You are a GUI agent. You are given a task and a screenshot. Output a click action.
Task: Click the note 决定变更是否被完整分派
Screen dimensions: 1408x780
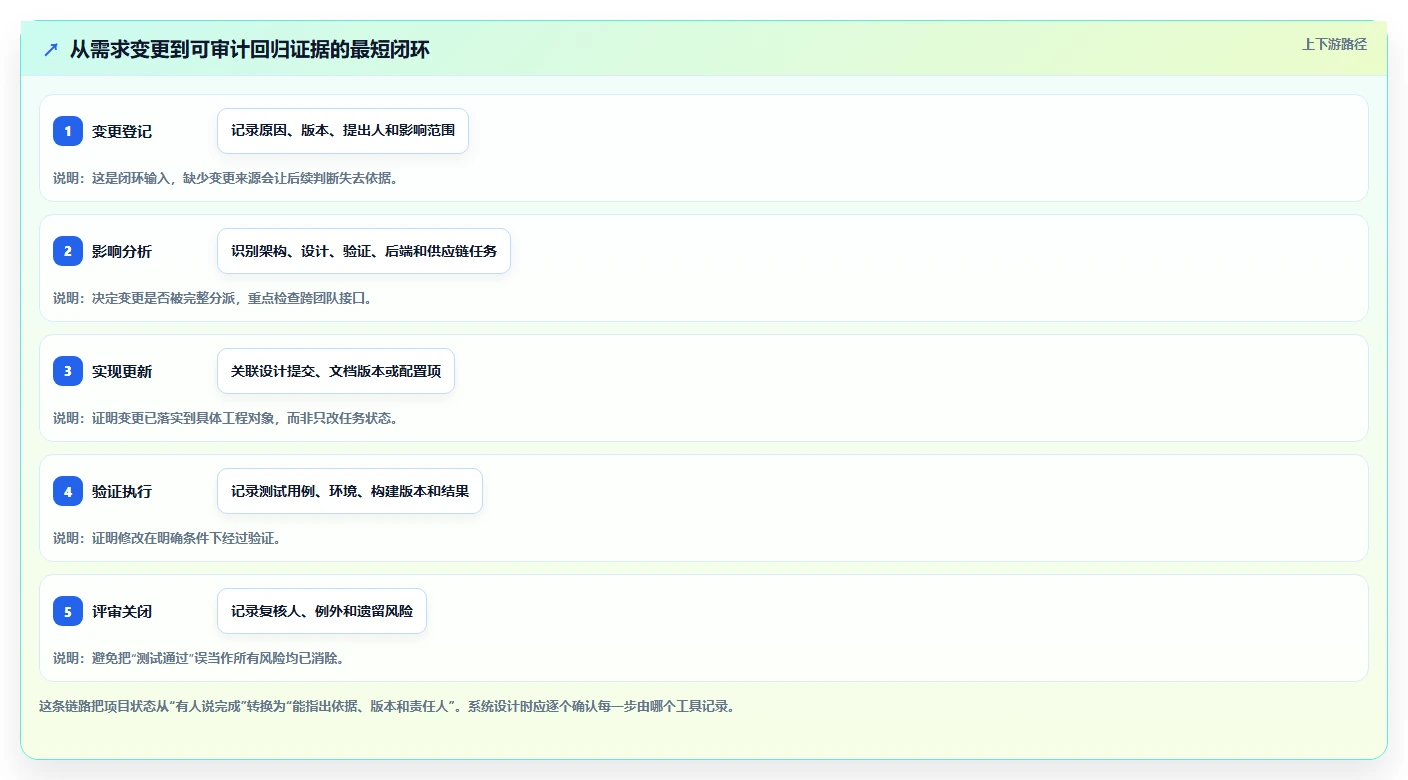click(212, 298)
